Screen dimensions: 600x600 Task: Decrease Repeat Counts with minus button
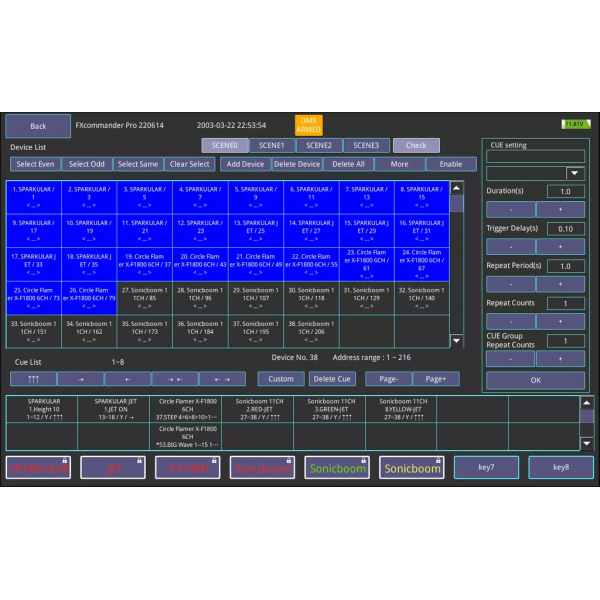510,321
